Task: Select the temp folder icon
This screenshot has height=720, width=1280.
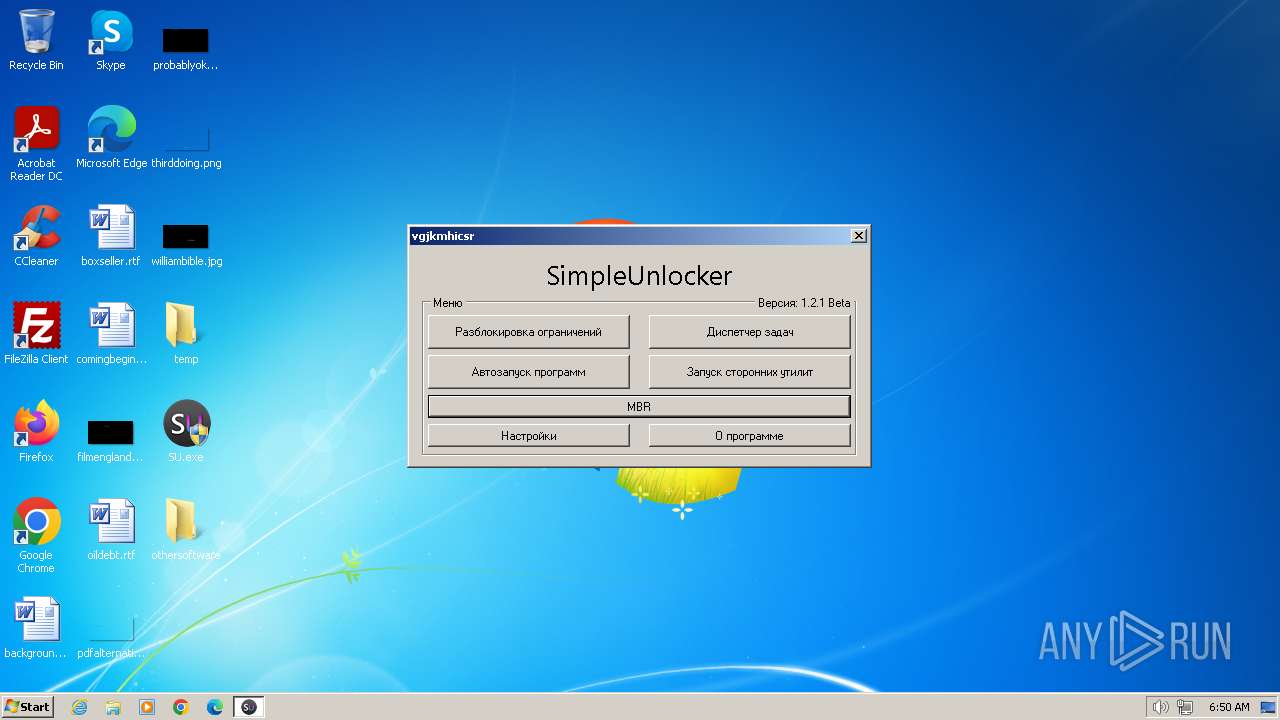Action: click(186, 334)
